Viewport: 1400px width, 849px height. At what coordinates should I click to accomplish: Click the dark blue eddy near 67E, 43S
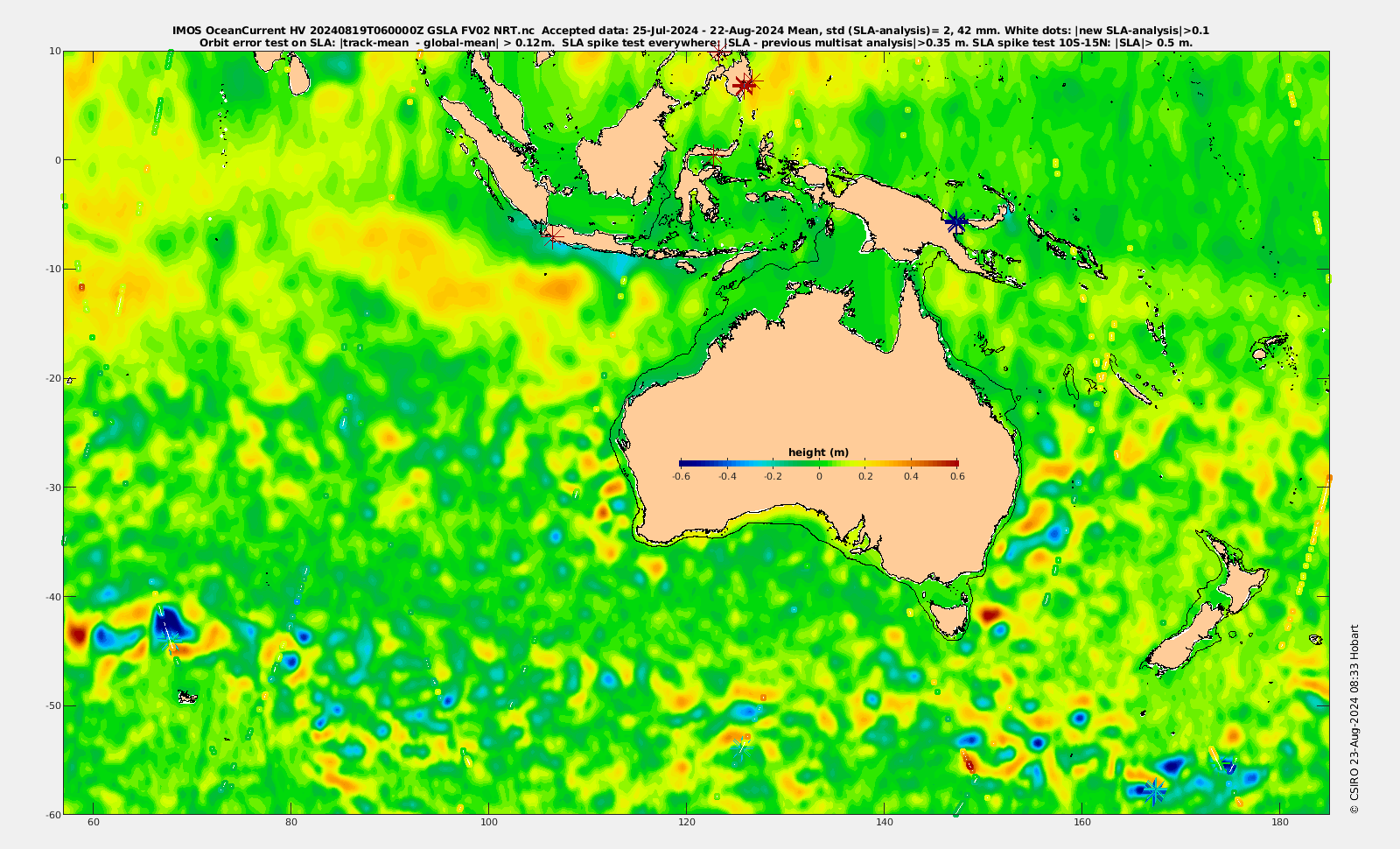(x=167, y=624)
